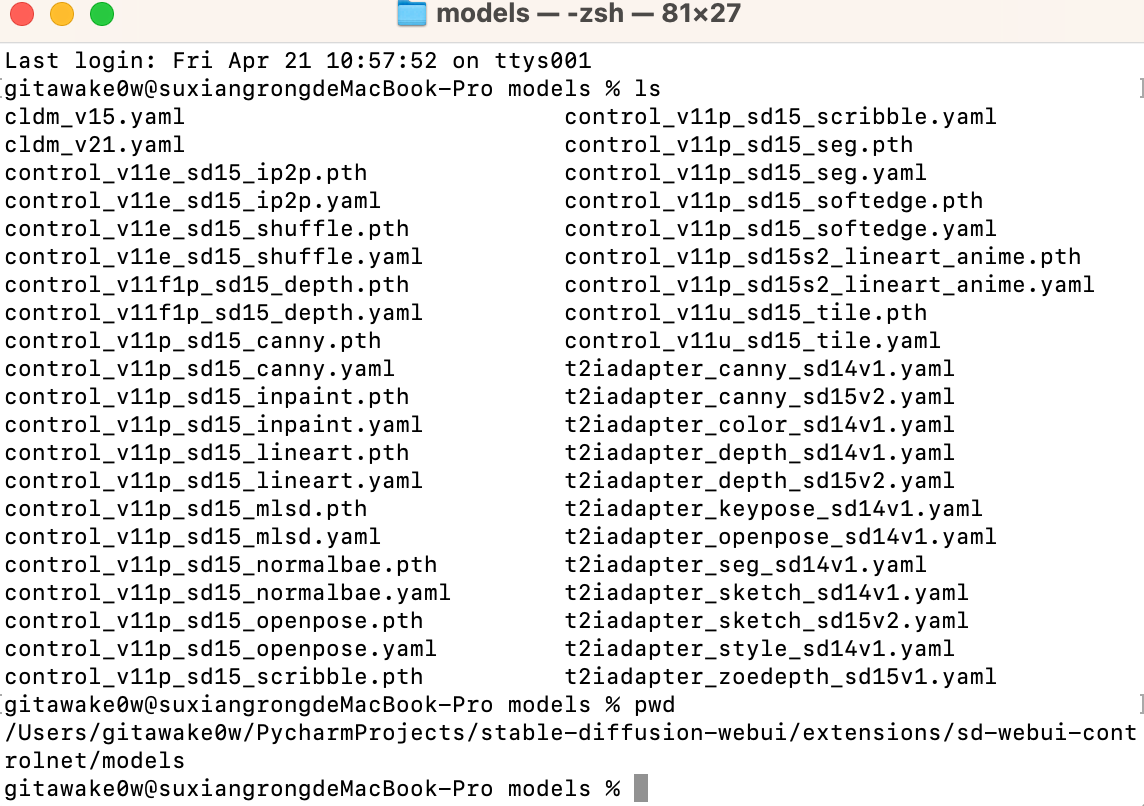Click control_v11e_sd15_ip2p.pth in the listing
Screen dimensions: 1144x806
click(x=185, y=173)
